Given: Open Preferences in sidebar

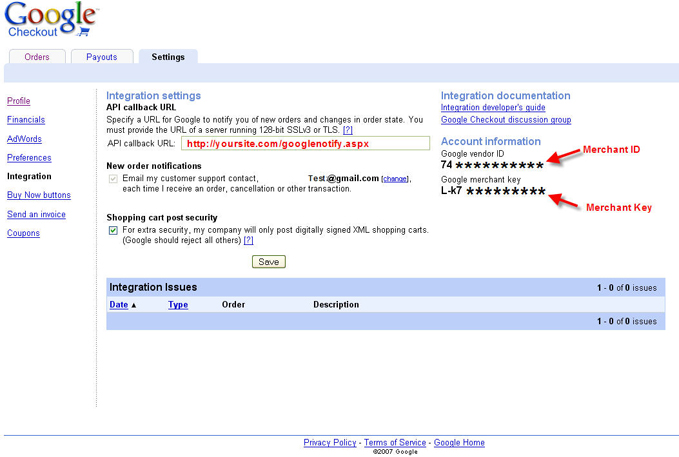Looking at the screenshot, I should pyautogui.click(x=29, y=158).
